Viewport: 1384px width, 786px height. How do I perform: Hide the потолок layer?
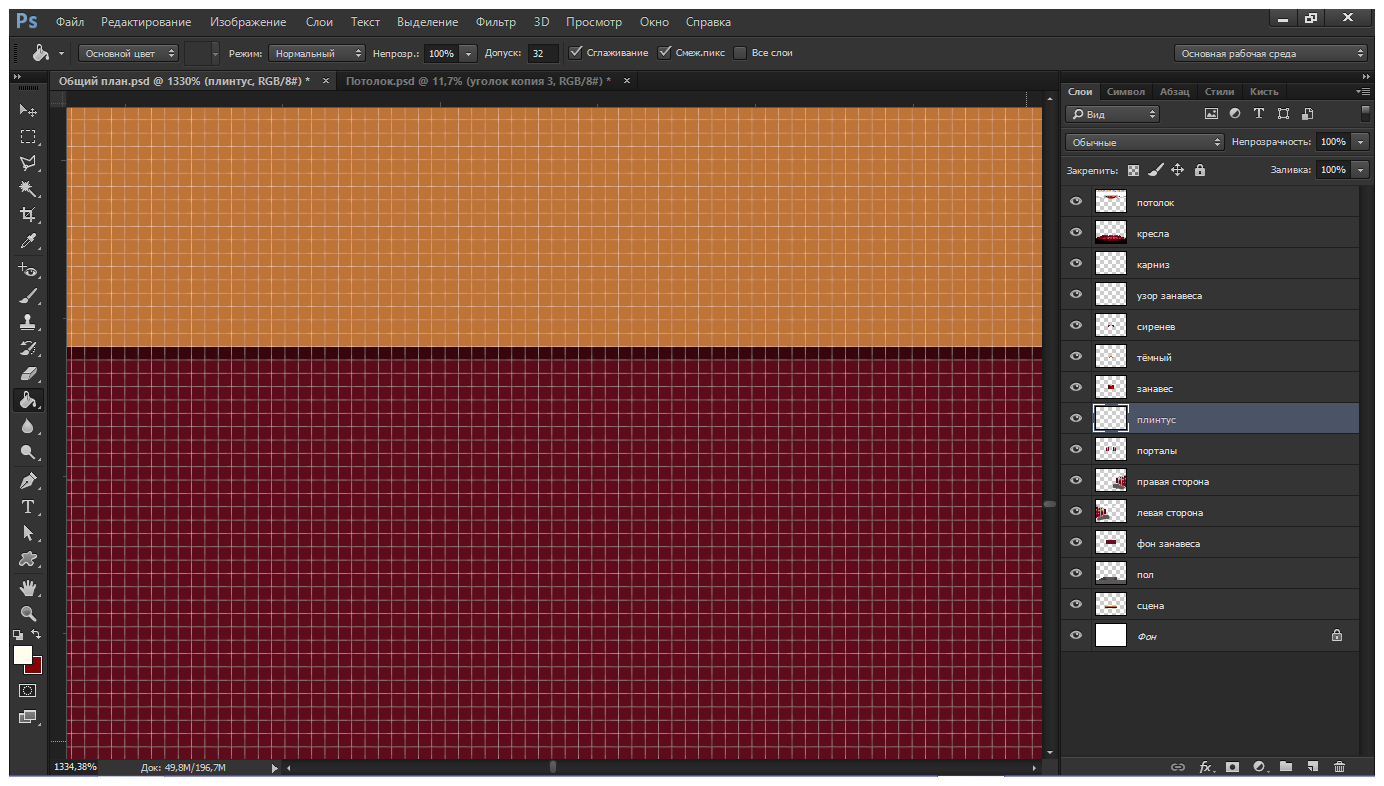point(1076,202)
